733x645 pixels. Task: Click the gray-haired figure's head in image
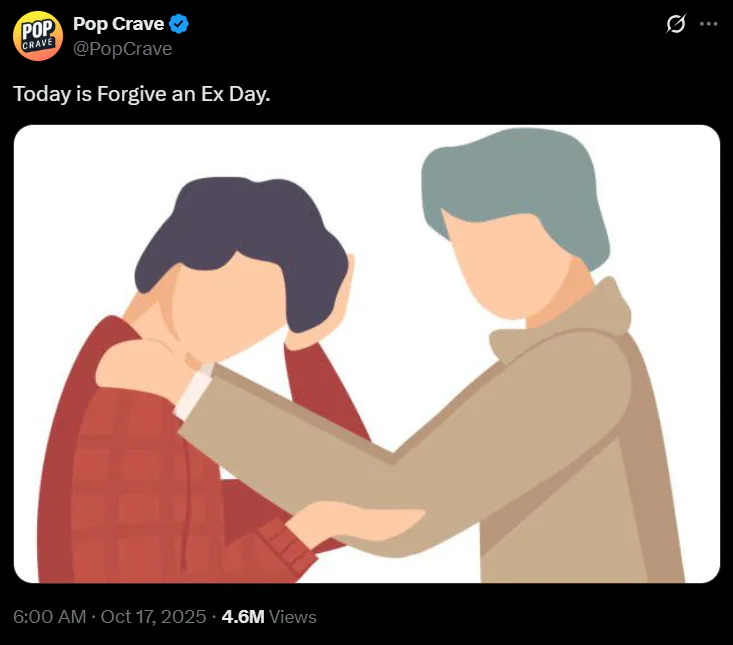point(514,222)
